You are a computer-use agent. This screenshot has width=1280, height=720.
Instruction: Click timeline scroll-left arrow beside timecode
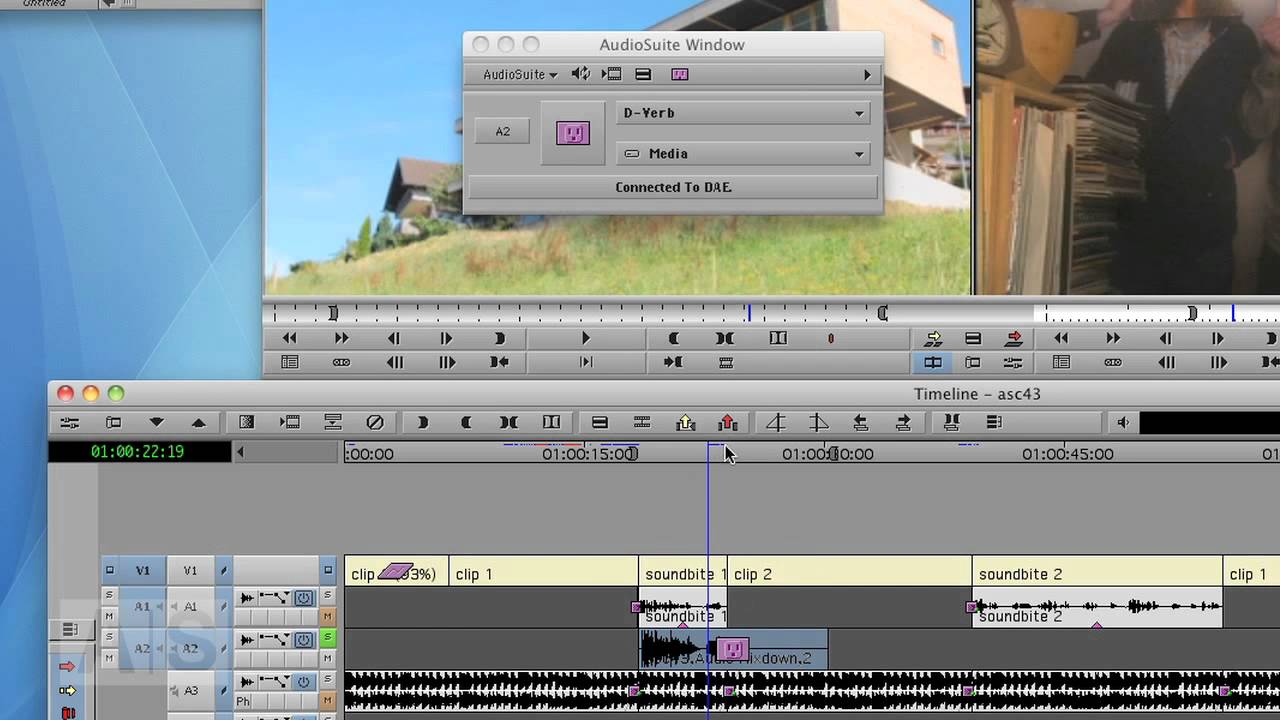pos(240,453)
